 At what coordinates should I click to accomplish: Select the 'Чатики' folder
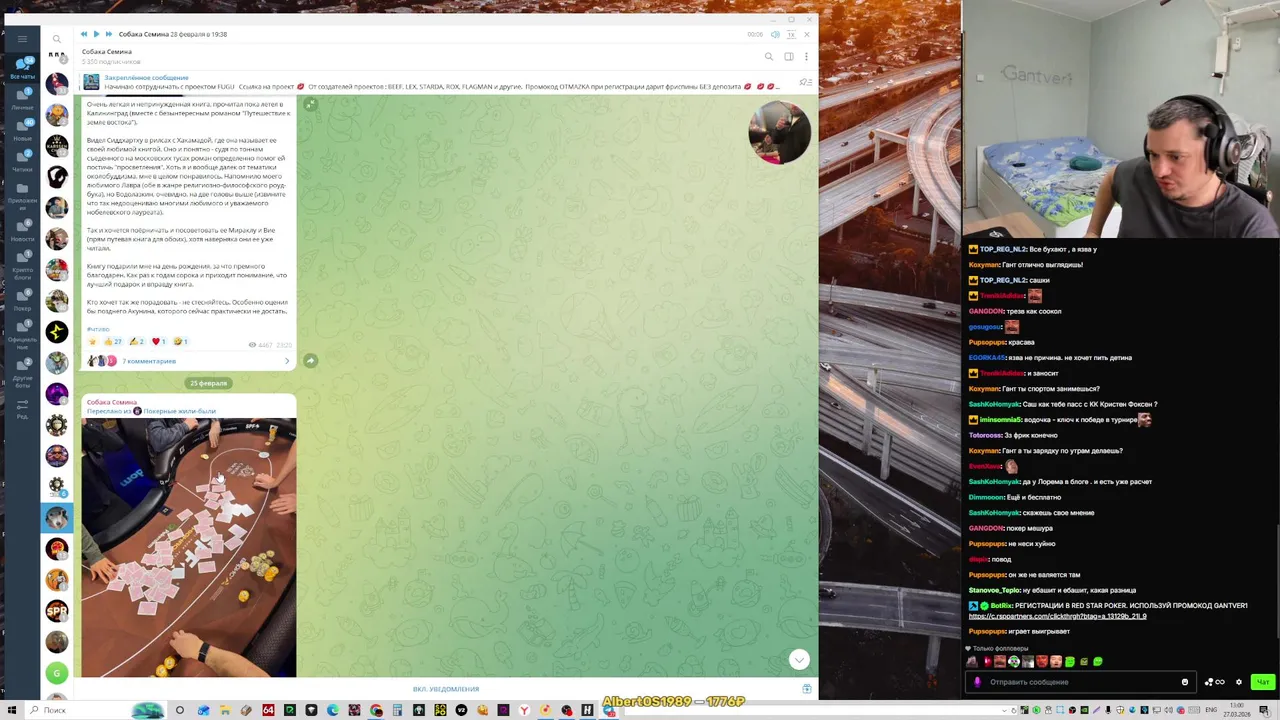click(x=22, y=160)
